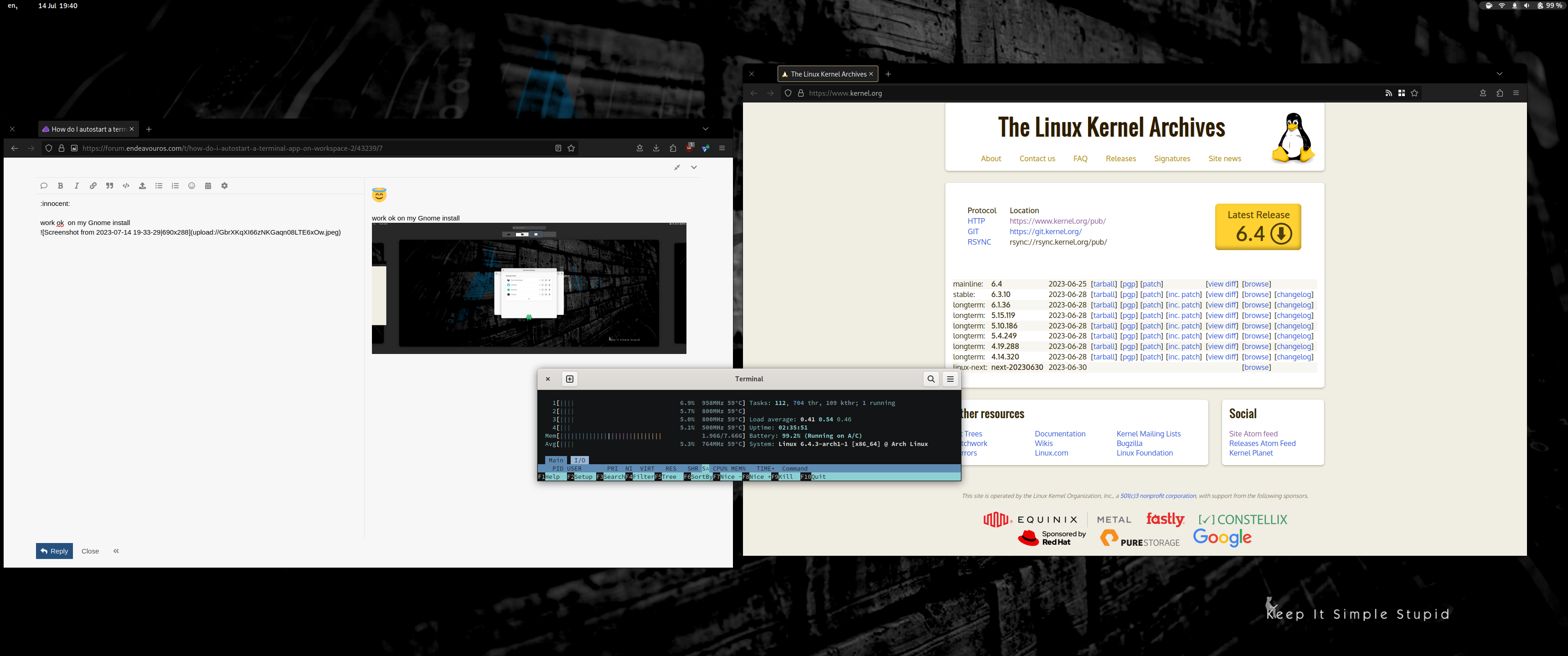
Task: Open the hamburger menu in the forum browser
Action: 722,148
